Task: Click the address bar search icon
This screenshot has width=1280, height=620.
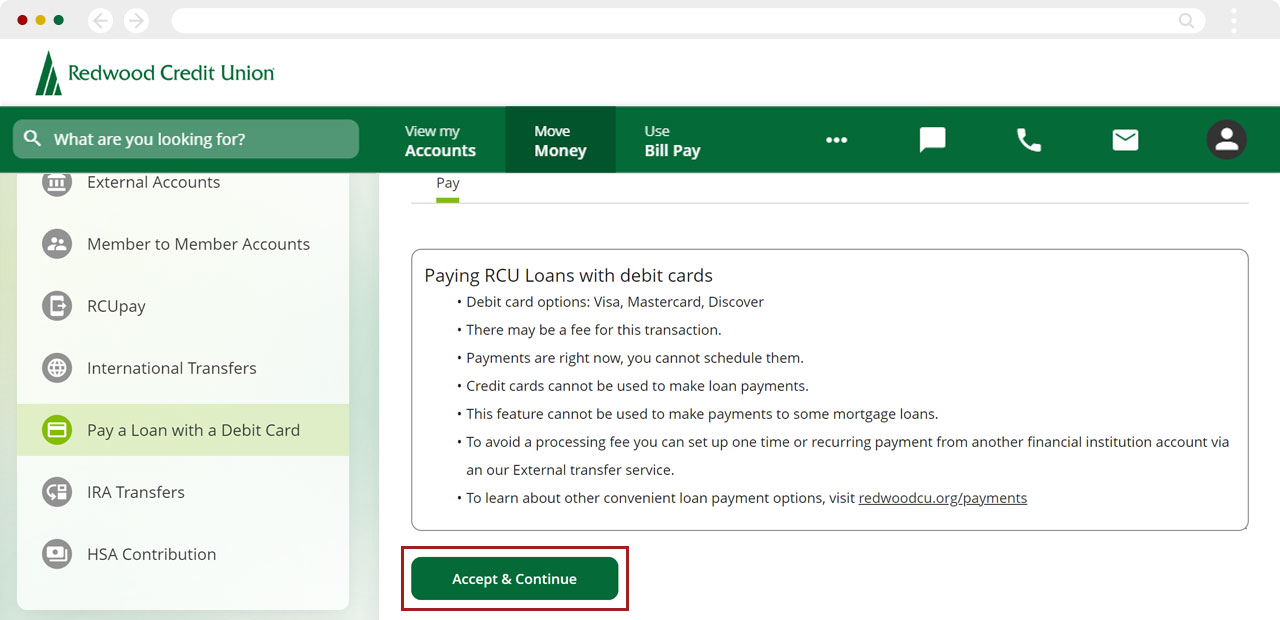Action: [x=1186, y=20]
